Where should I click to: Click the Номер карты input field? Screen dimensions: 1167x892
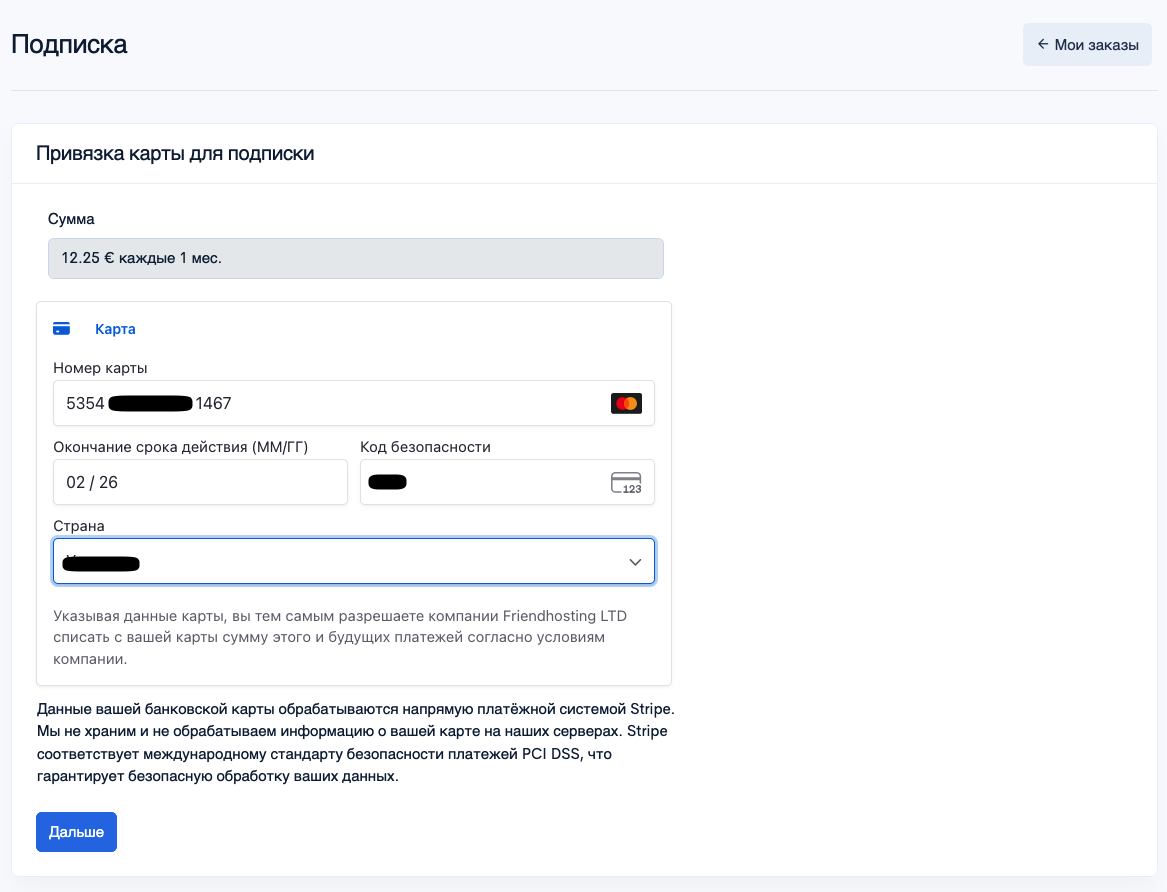[354, 403]
